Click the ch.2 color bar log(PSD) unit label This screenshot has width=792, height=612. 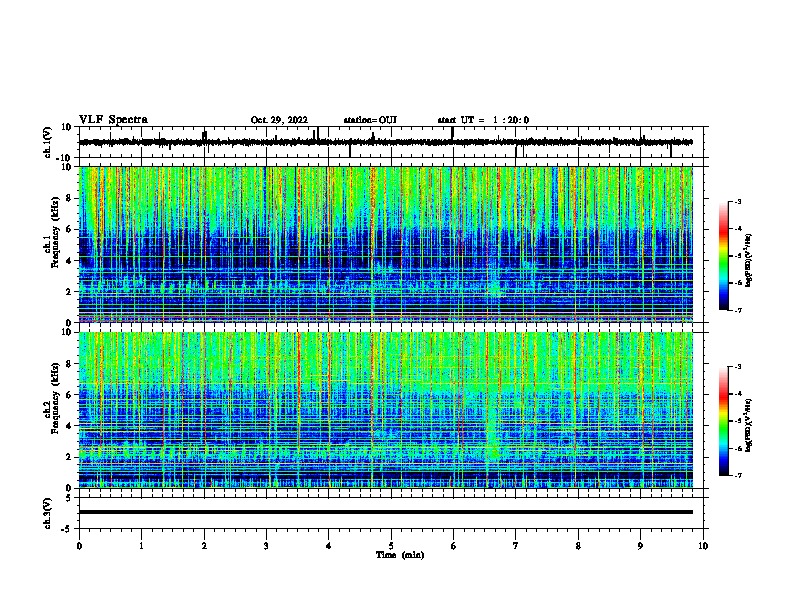point(749,426)
